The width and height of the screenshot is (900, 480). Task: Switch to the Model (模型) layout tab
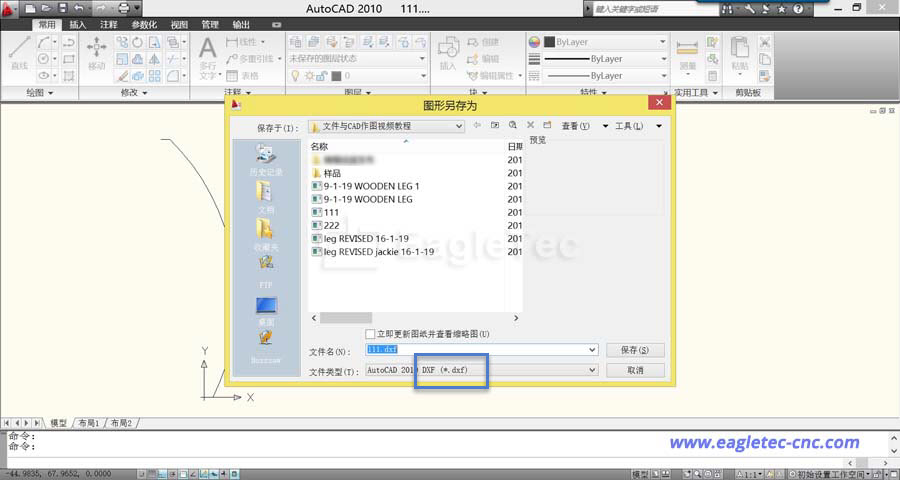pyautogui.click(x=59, y=423)
